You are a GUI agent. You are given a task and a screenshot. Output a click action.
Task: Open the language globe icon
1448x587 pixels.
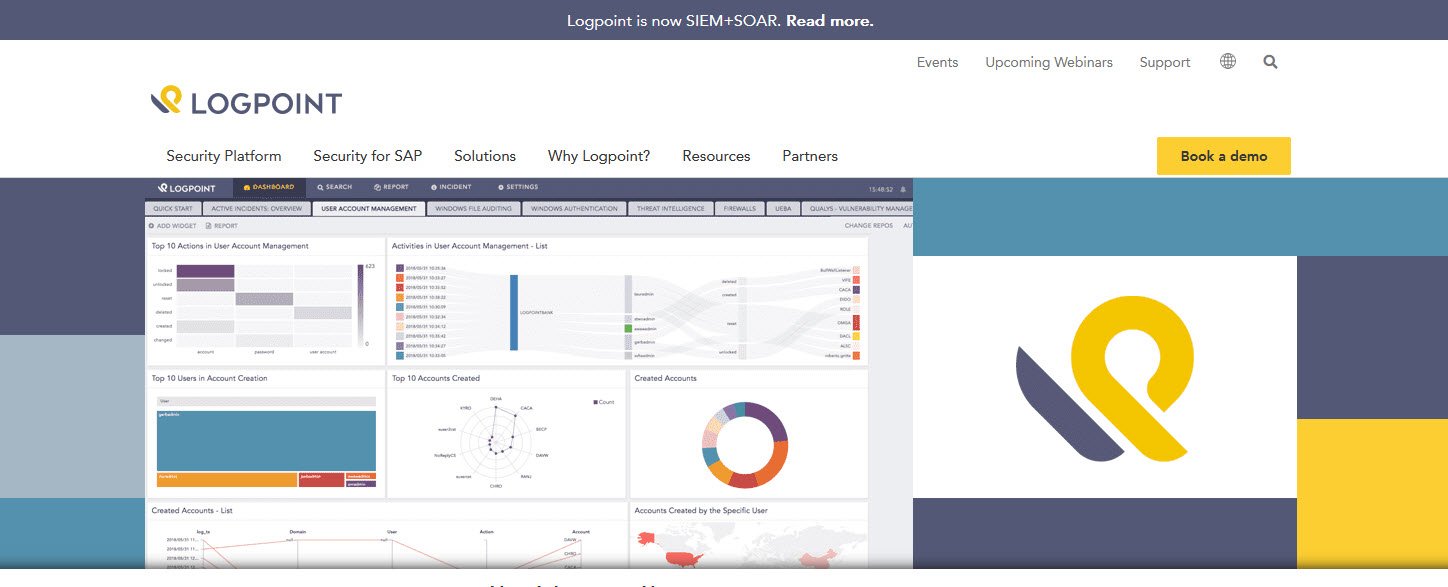[x=1228, y=61]
